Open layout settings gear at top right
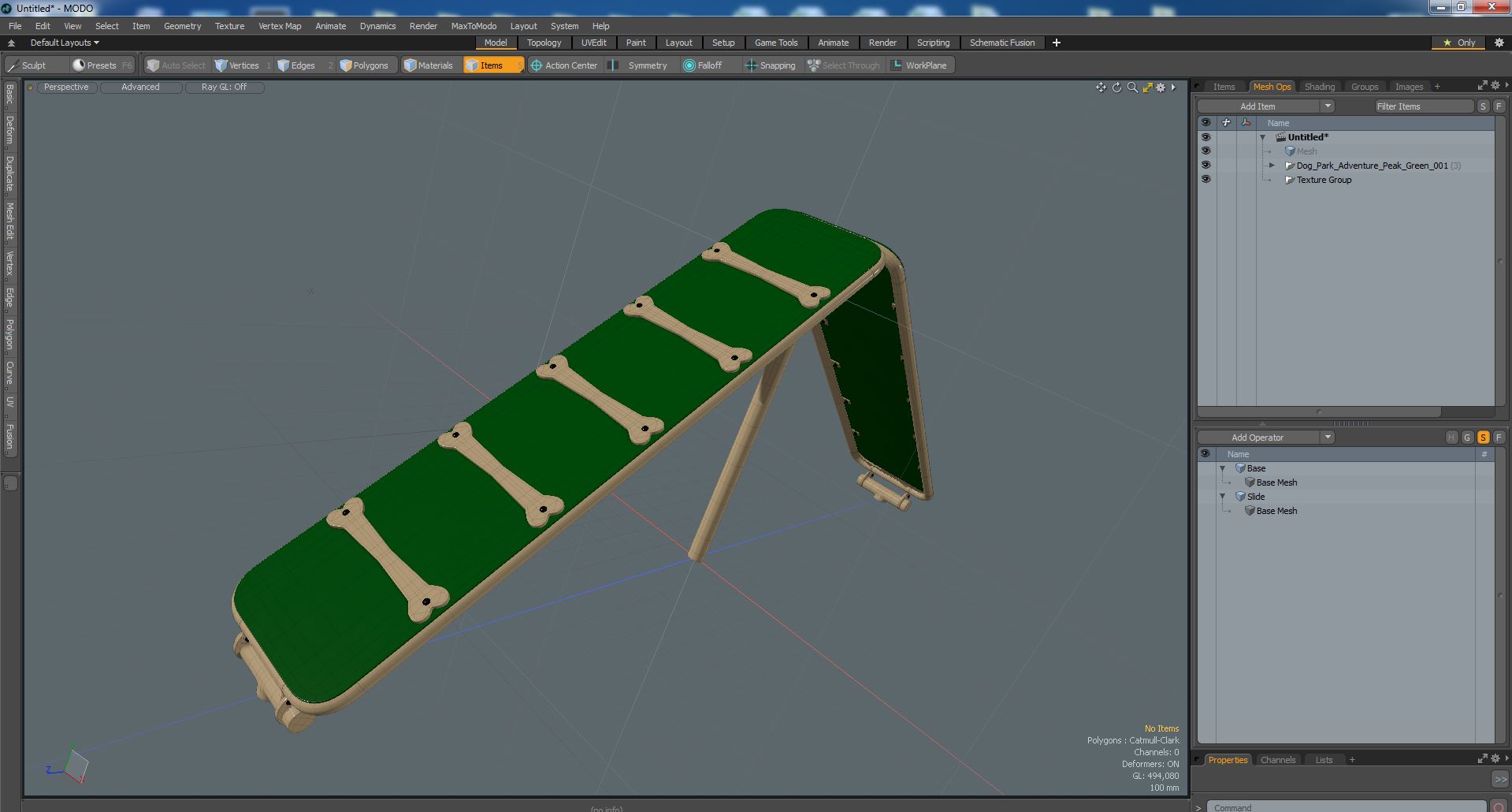Viewport: 1512px width, 812px height. tap(1499, 43)
